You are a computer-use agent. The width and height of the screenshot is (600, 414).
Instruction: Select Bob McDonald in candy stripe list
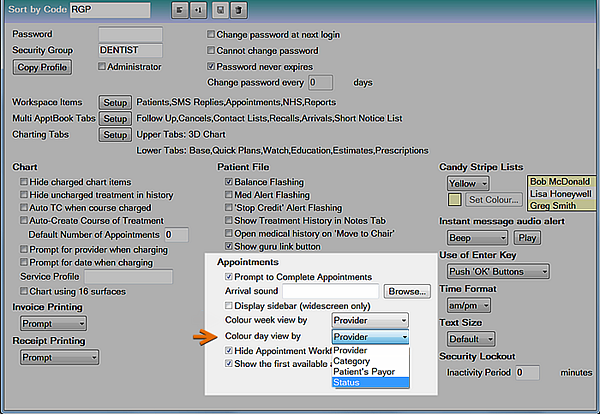561,181
